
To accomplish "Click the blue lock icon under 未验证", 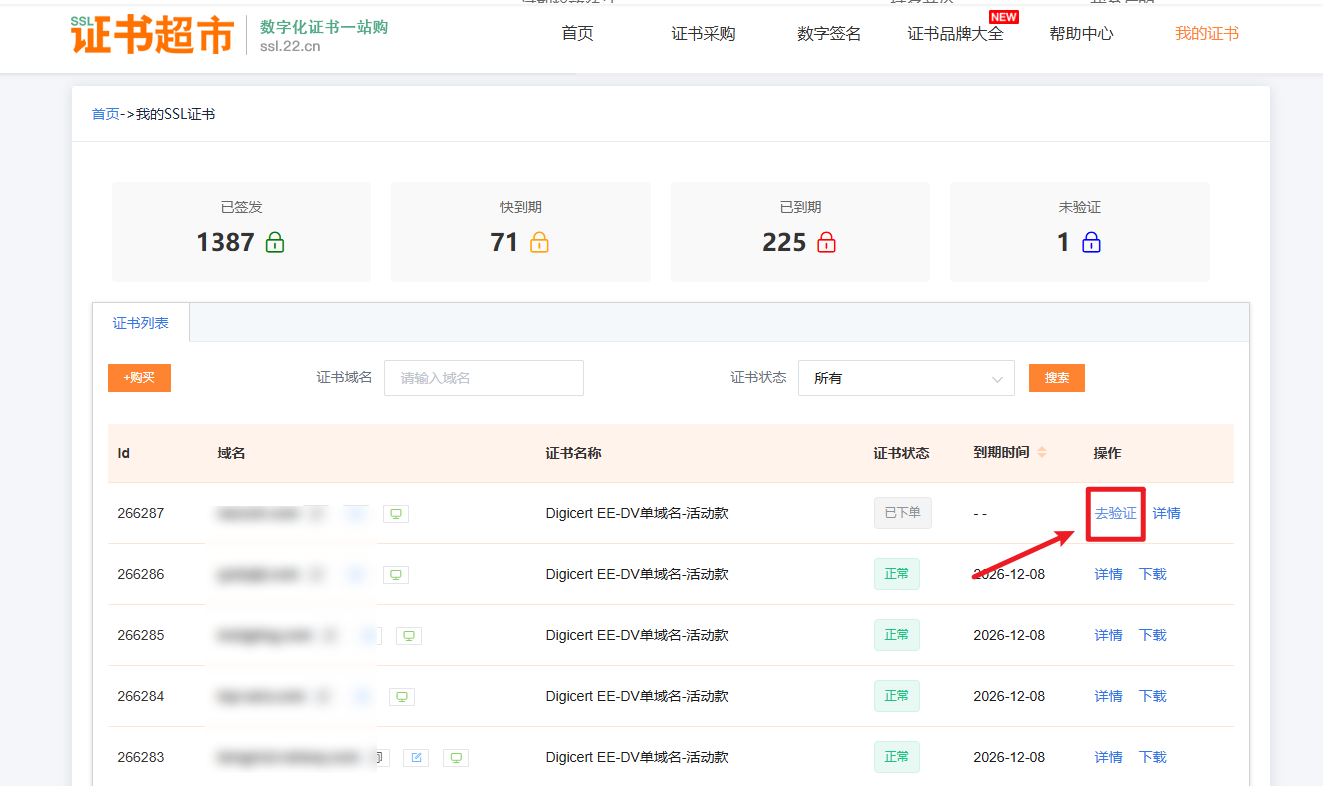I will pyautogui.click(x=1091, y=242).
